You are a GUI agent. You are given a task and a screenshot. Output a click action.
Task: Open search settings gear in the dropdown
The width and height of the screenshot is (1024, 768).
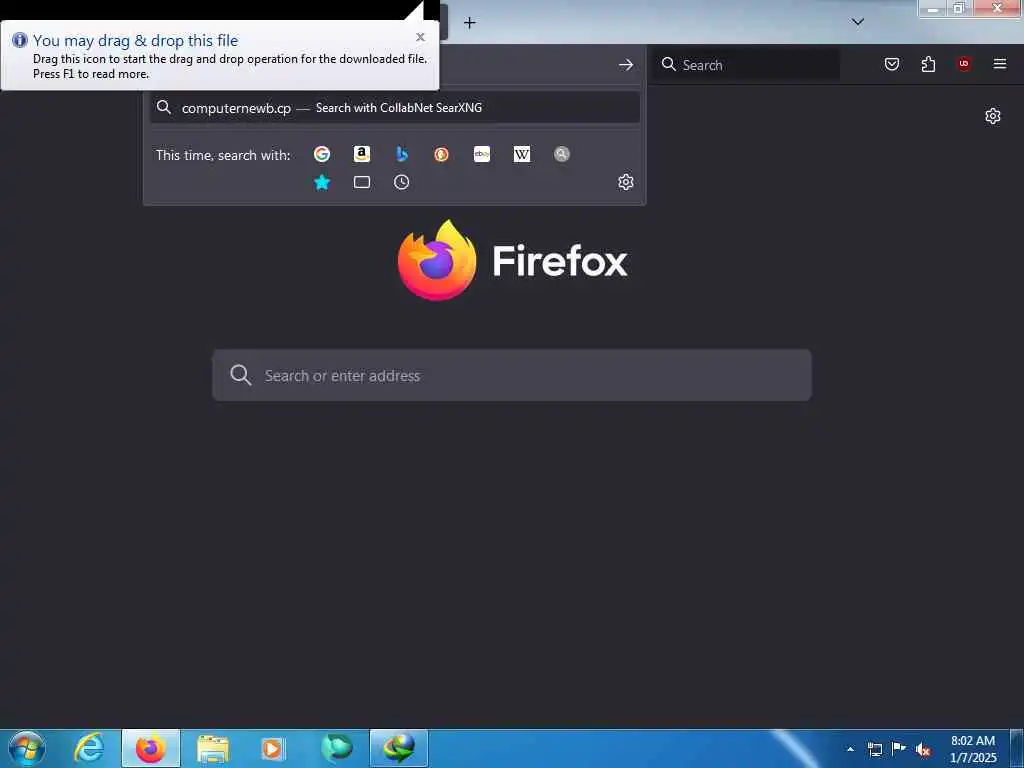[626, 182]
